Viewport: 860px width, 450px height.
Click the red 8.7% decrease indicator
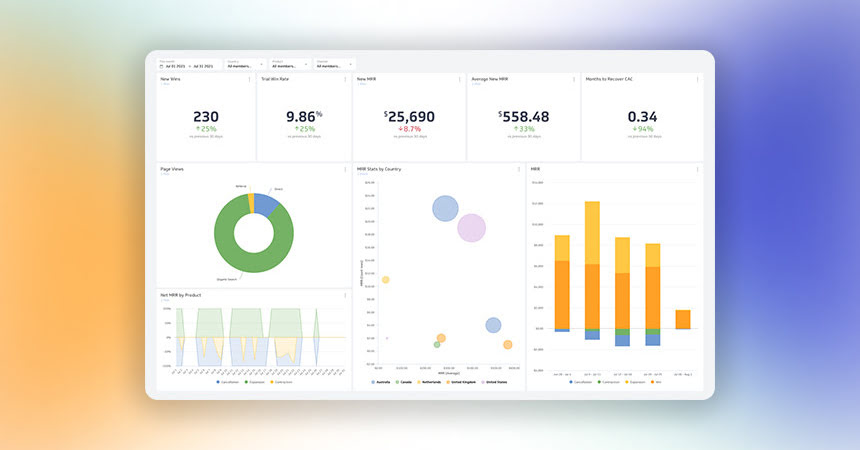410,129
